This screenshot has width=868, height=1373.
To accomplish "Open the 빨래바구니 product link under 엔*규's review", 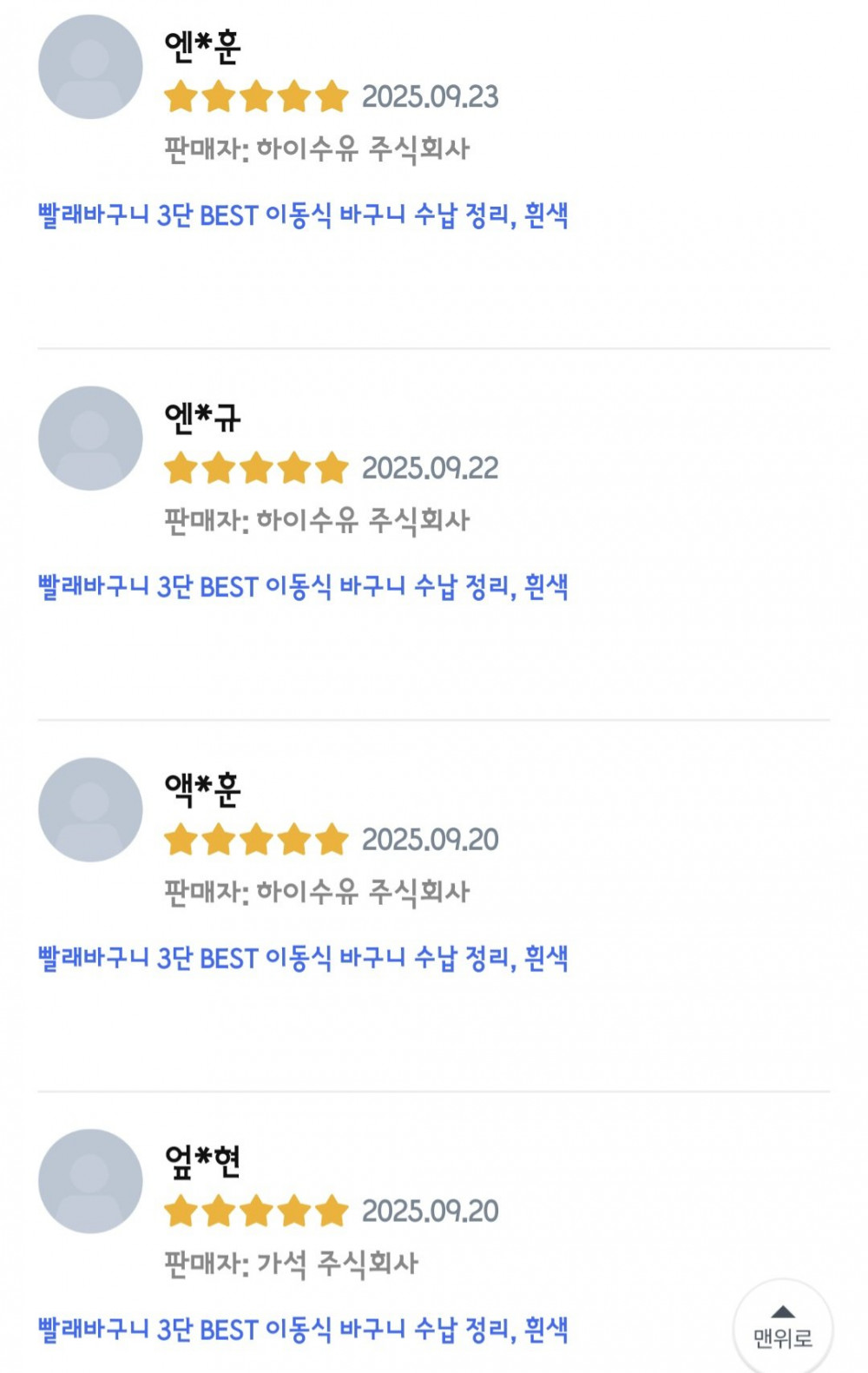I will point(303,586).
